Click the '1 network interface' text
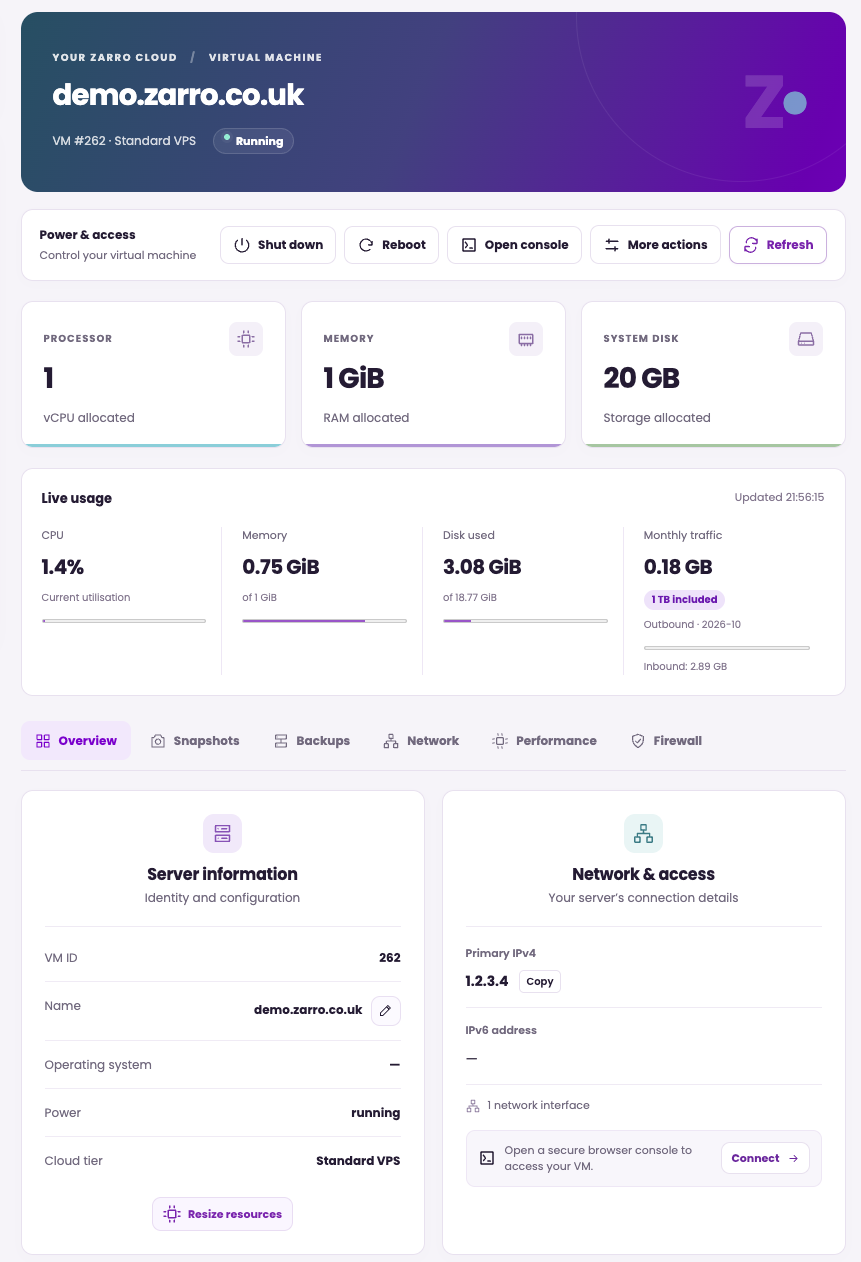The height and width of the screenshot is (1262, 861). pyautogui.click(x=538, y=1106)
